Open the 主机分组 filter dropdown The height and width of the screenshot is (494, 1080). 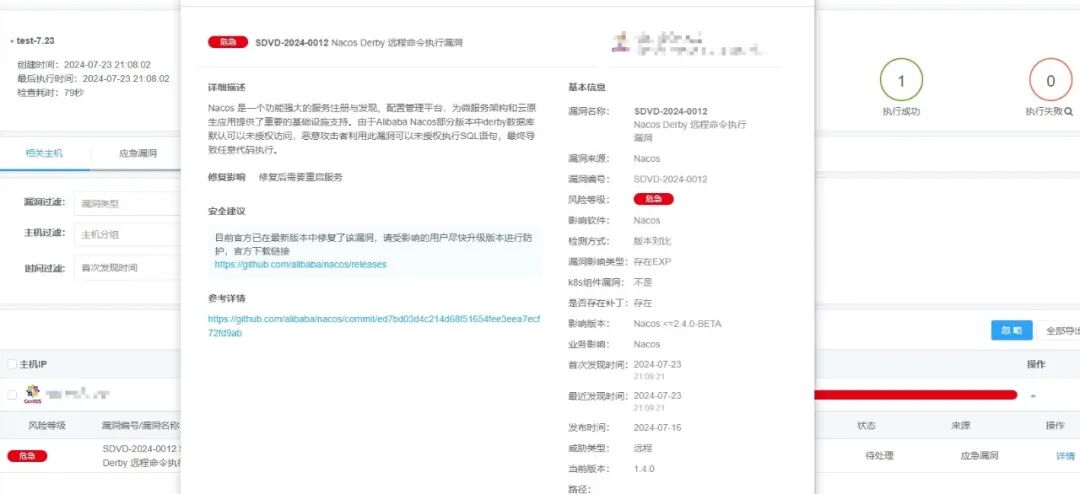tap(127, 234)
